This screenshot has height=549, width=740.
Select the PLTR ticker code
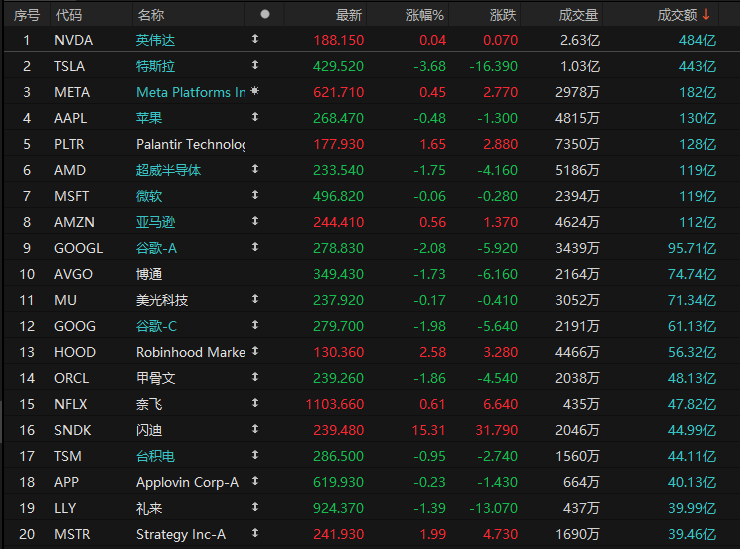[x=69, y=144]
